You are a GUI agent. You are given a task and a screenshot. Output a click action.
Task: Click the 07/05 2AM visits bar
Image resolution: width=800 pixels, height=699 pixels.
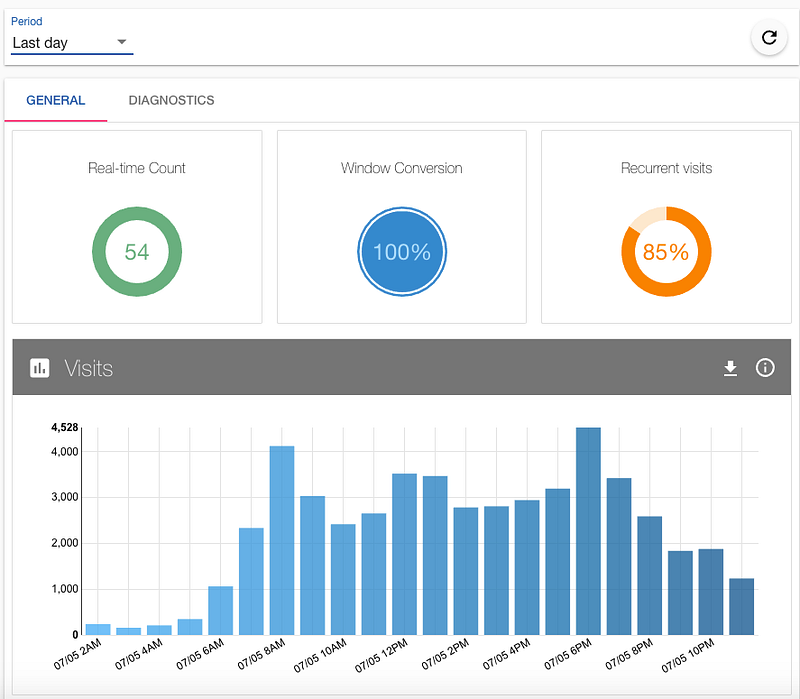tap(98, 630)
